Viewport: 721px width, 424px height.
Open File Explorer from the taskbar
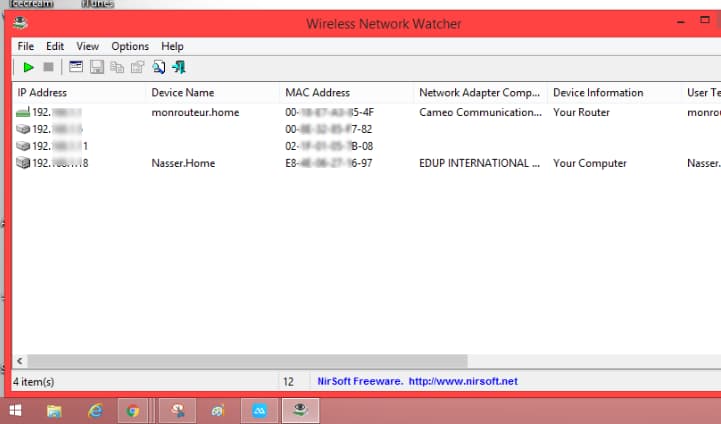click(x=54, y=411)
